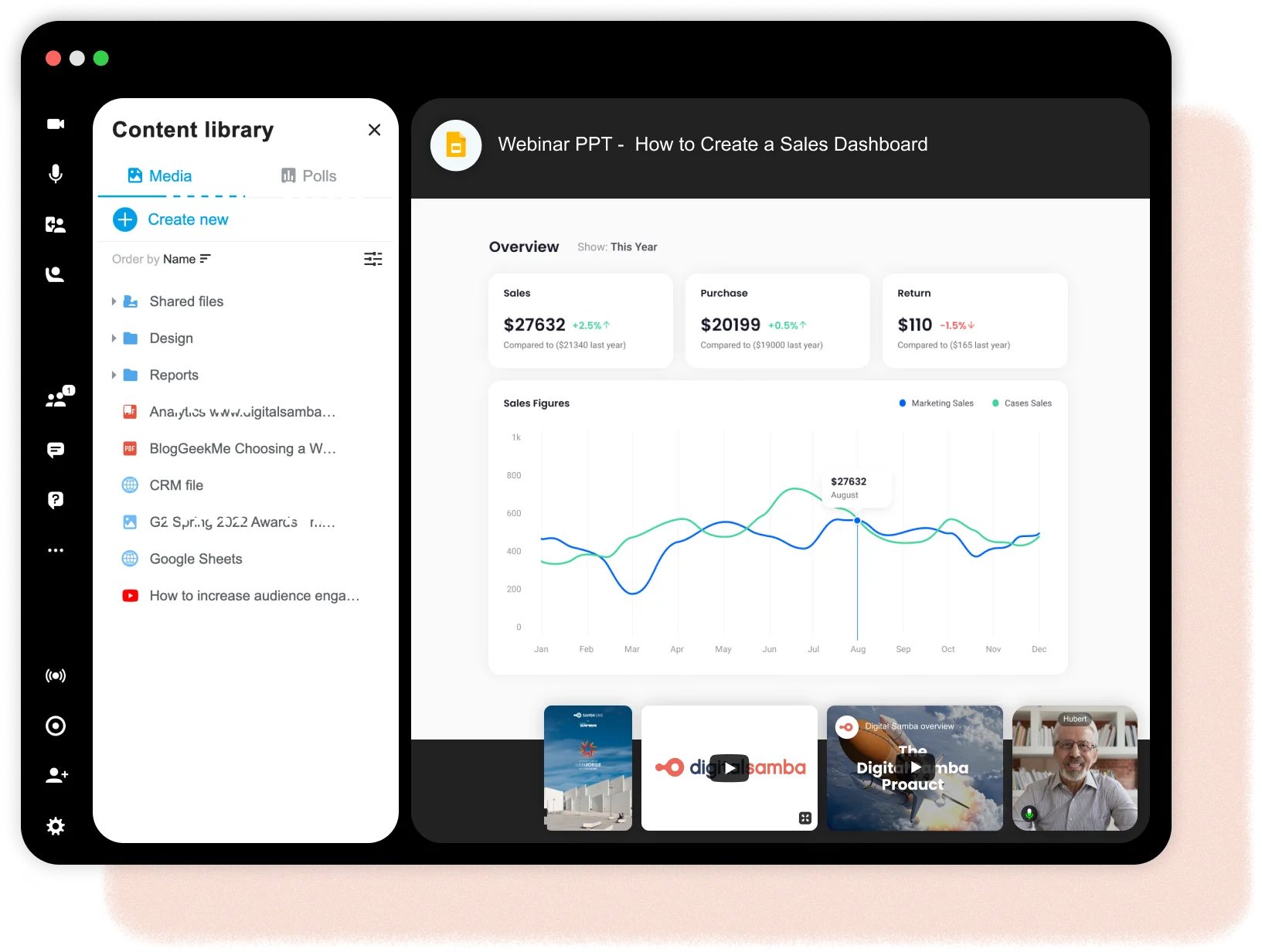The height and width of the screenshot is (952, 1262).
Task: Click the Return $110 card
Action: [975, 321]
